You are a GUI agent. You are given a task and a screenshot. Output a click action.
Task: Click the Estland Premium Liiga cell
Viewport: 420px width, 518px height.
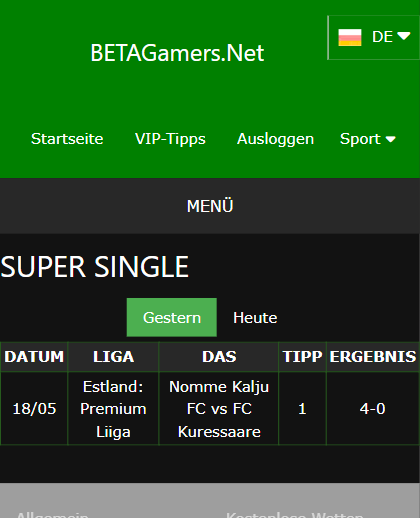coord(113,409)
